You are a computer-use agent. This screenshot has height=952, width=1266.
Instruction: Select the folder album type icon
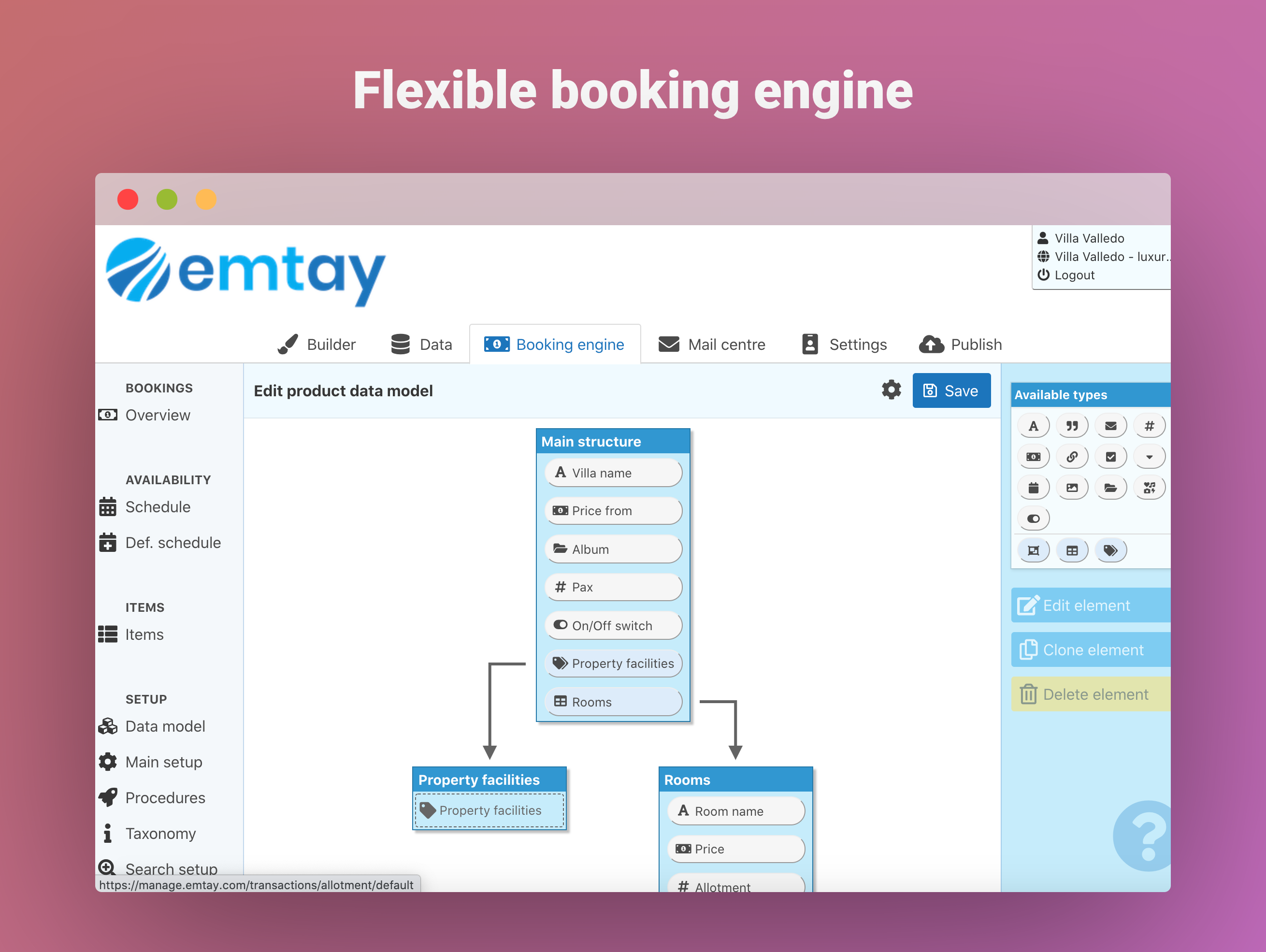(x=1110, y=488)
